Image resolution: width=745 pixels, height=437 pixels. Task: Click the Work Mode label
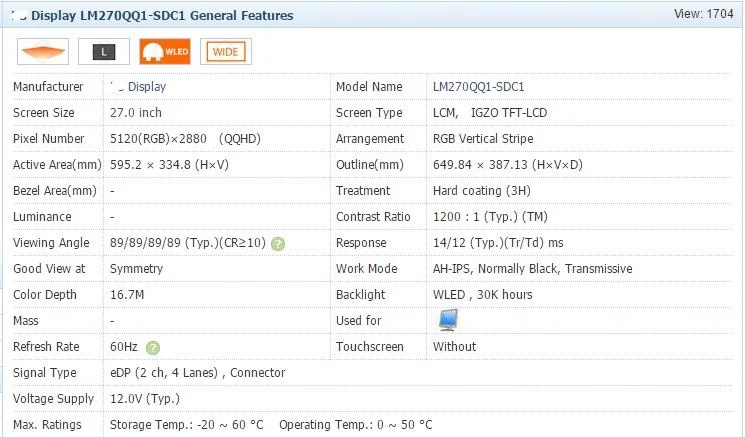[366, 269]
